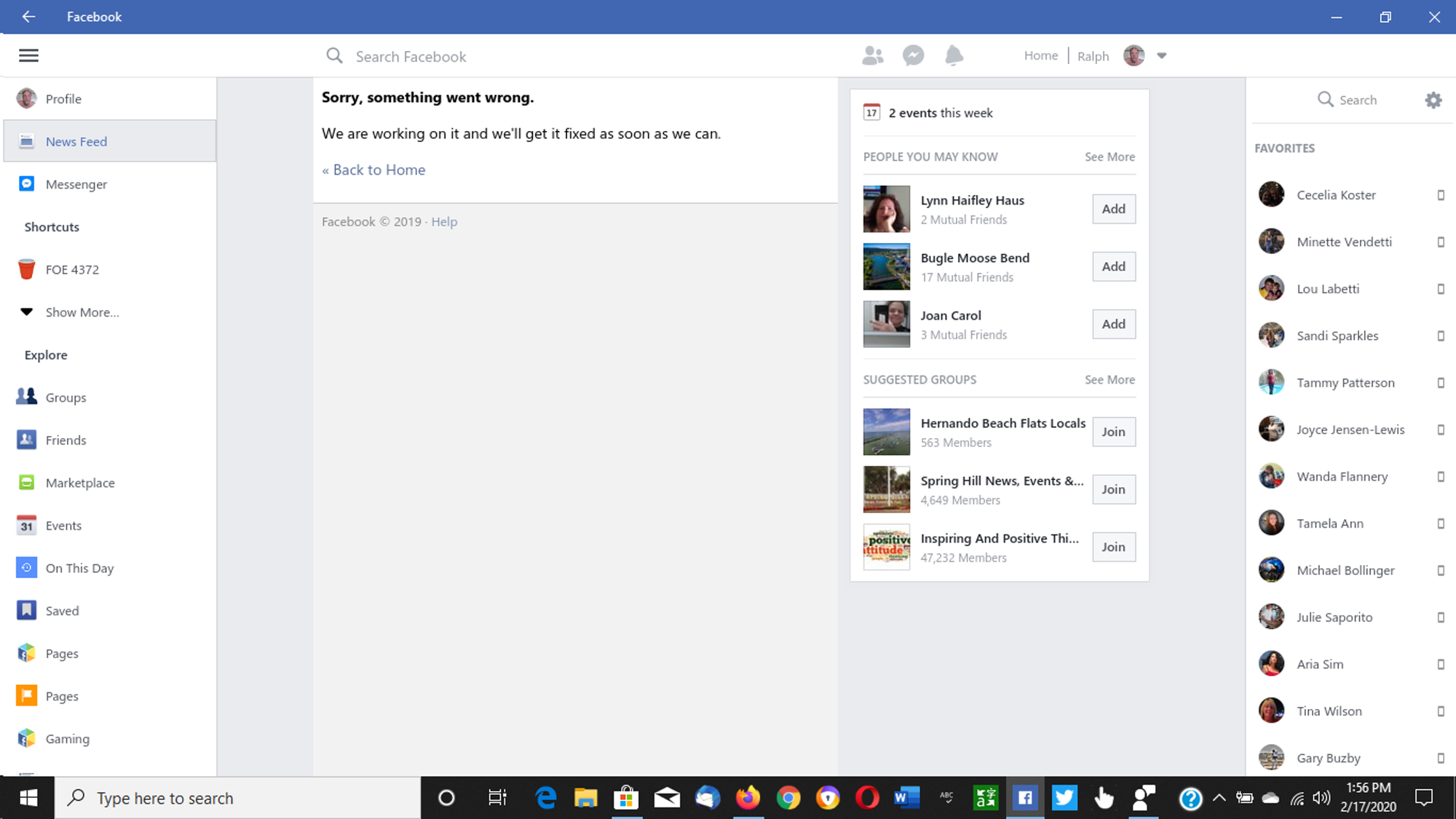The width and height of the screenshot is (1456, 819).
Task: Open the friend requests icon
Action: (872, 55)
